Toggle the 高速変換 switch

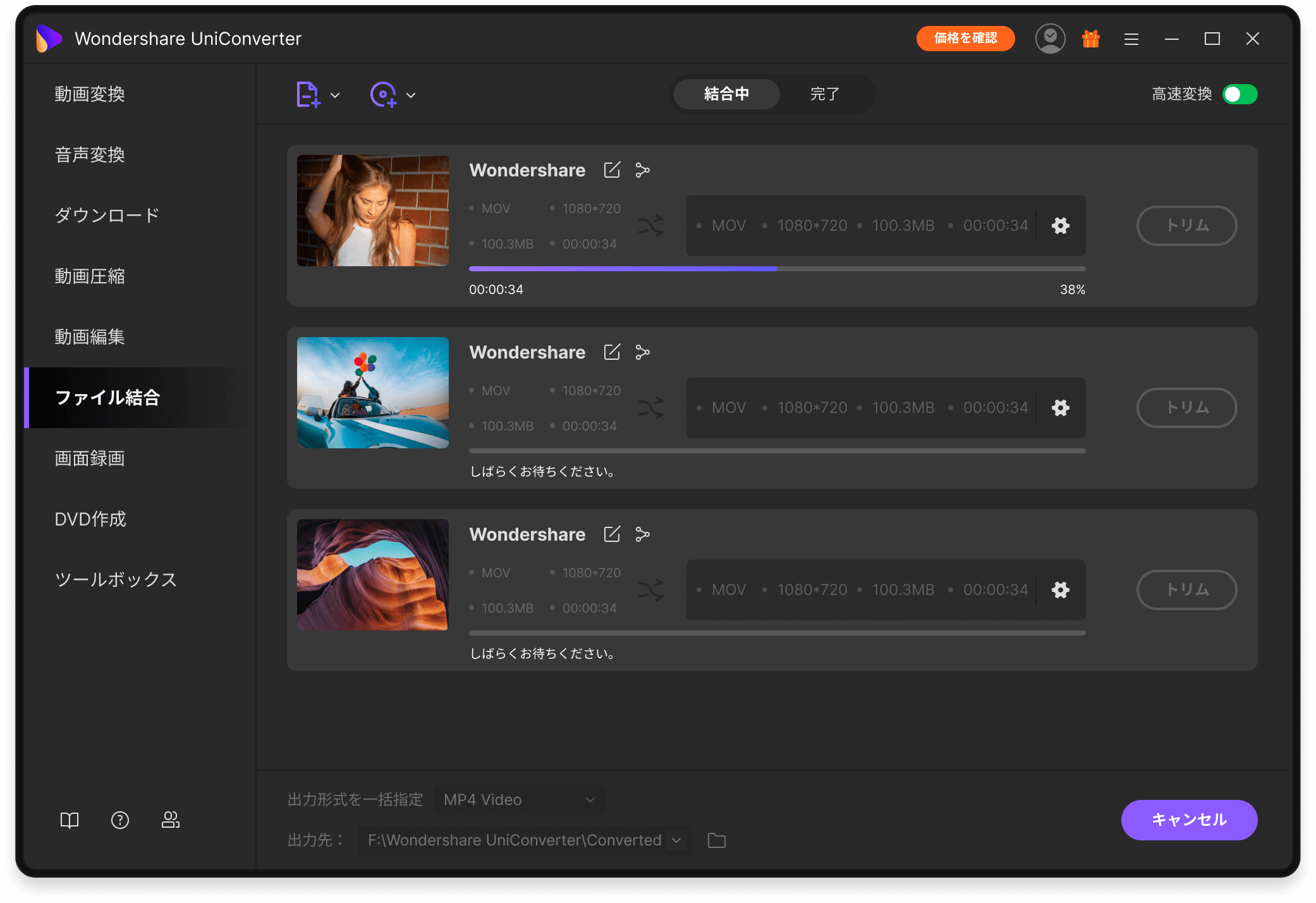point(1240,94)
